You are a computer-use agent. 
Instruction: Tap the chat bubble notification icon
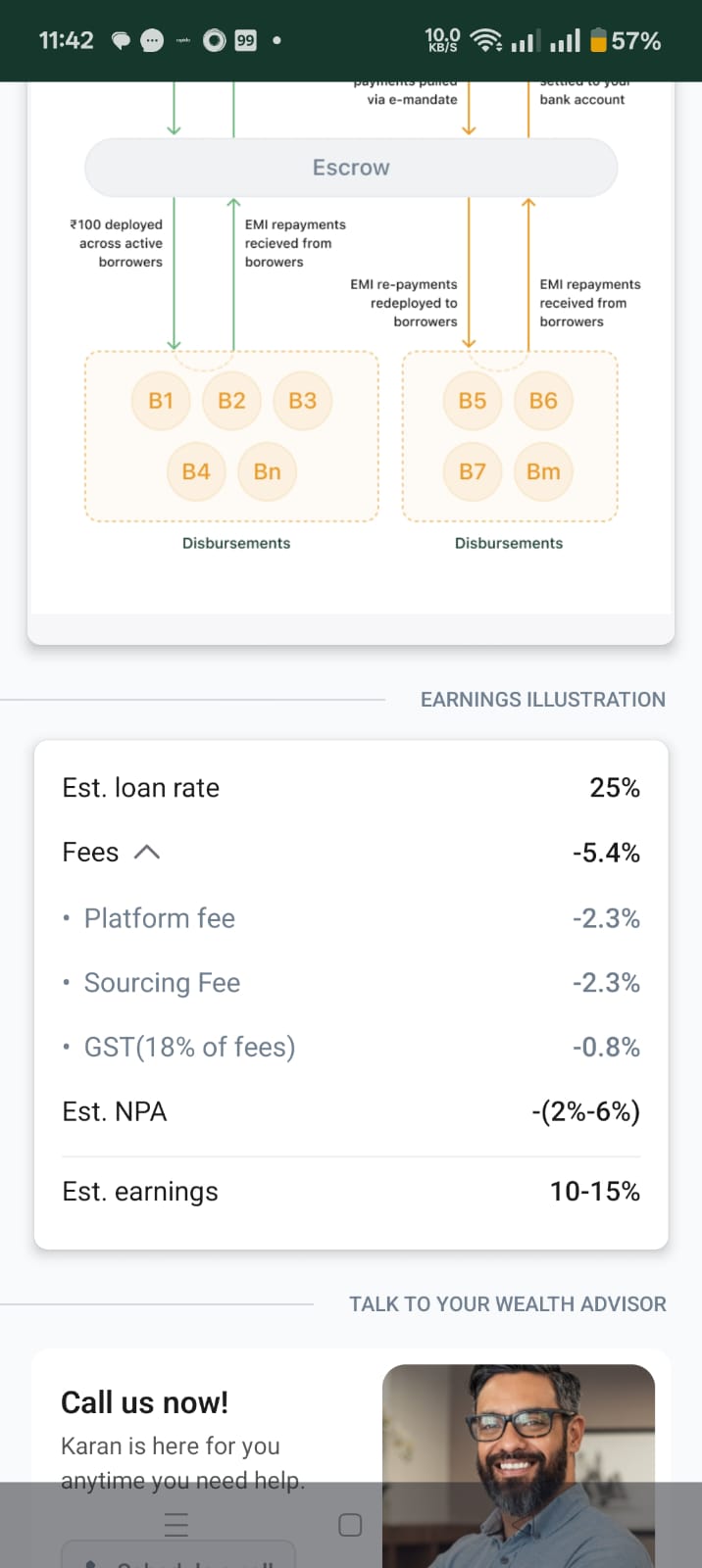[121, 40]
